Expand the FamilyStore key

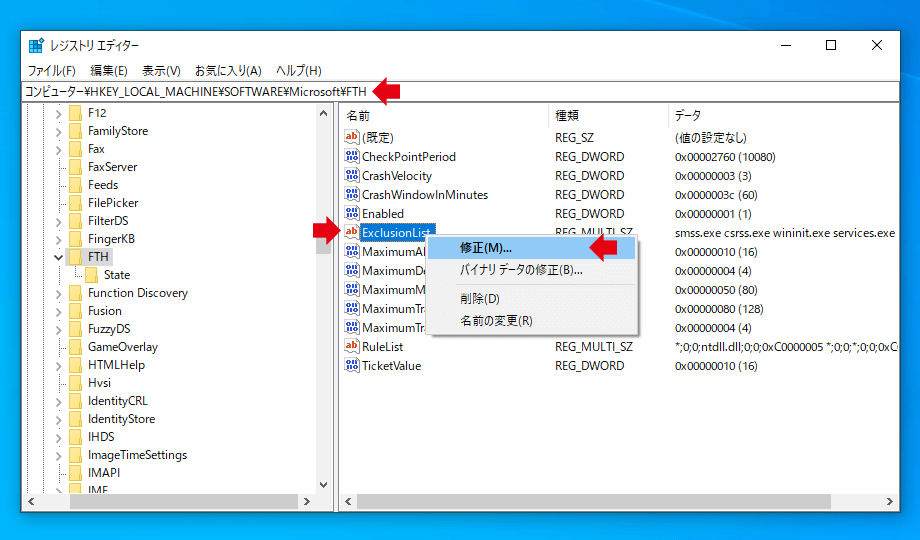(58, 131)
